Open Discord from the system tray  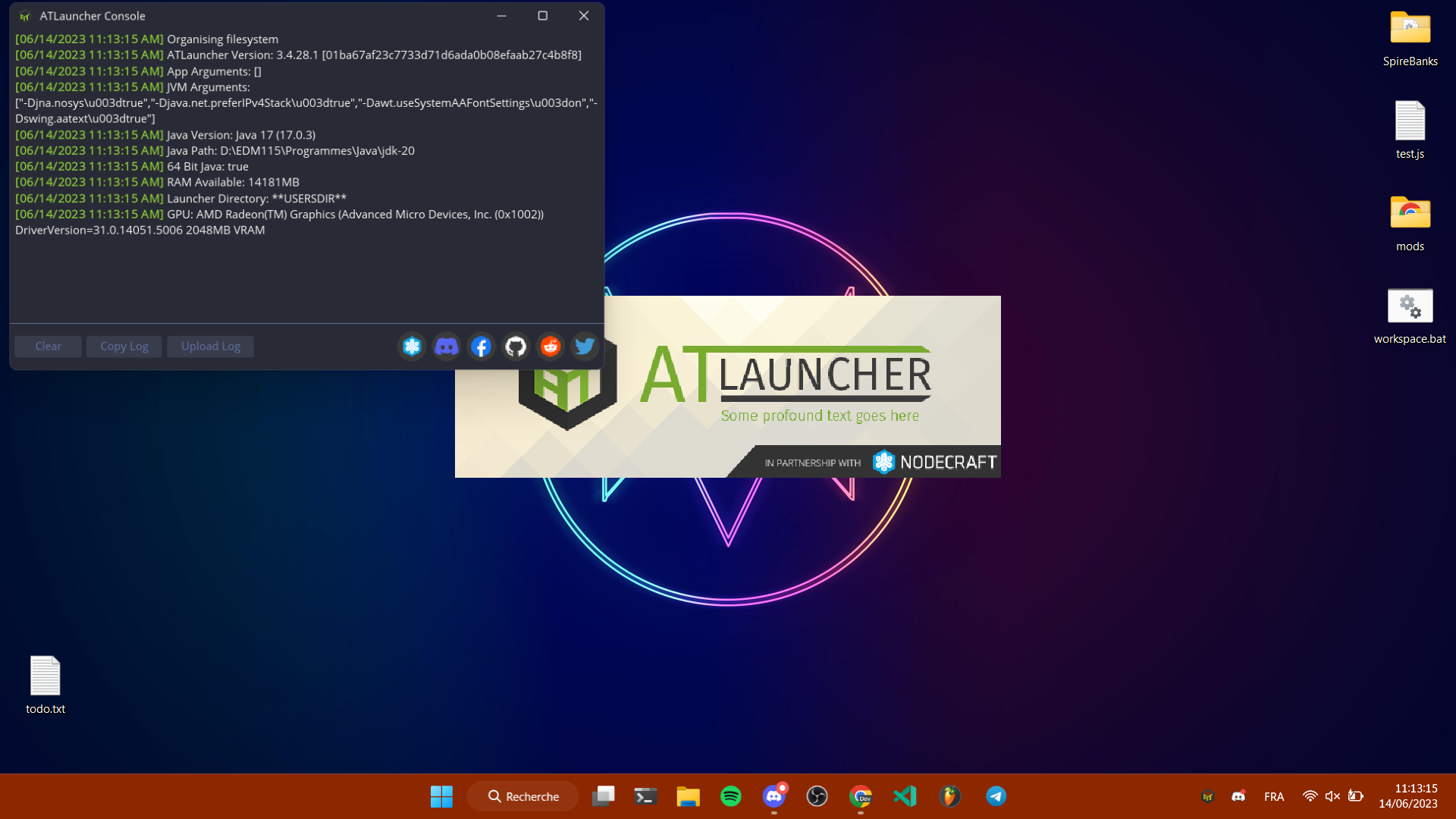click(x=1239, y=796)
